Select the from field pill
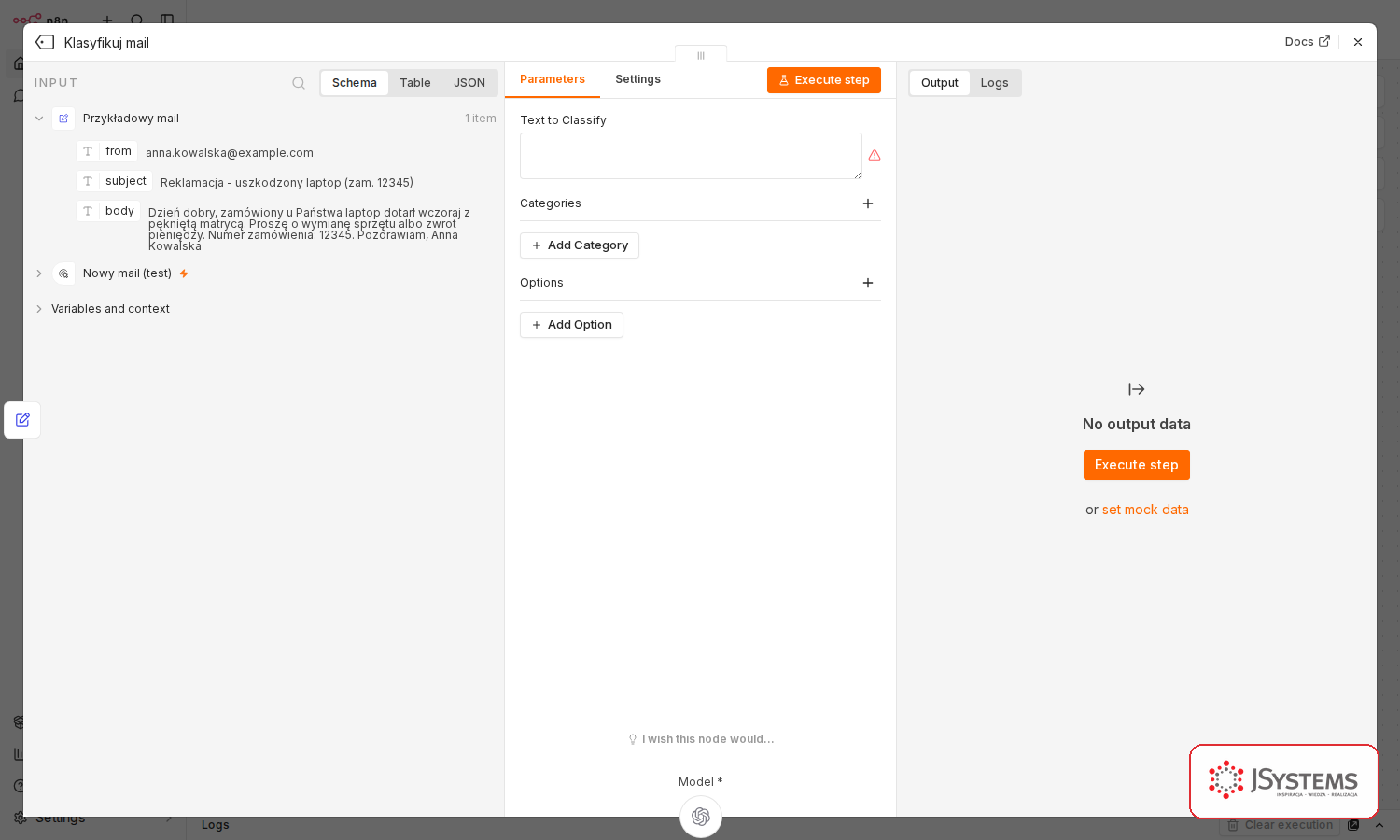Screen dimensions: 1400x840 107,151
